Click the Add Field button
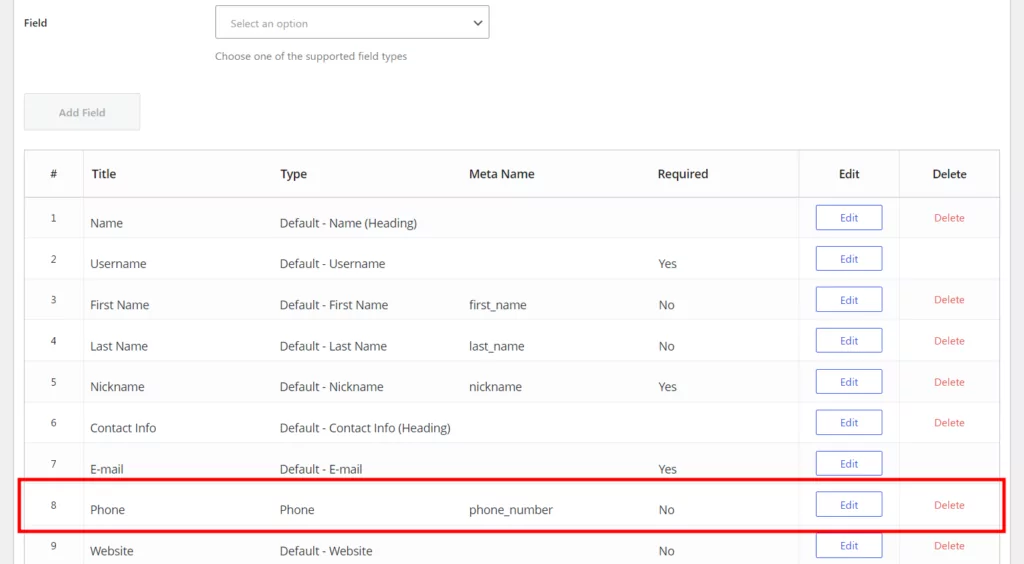Screen dimensions: 1024x564 82,112
